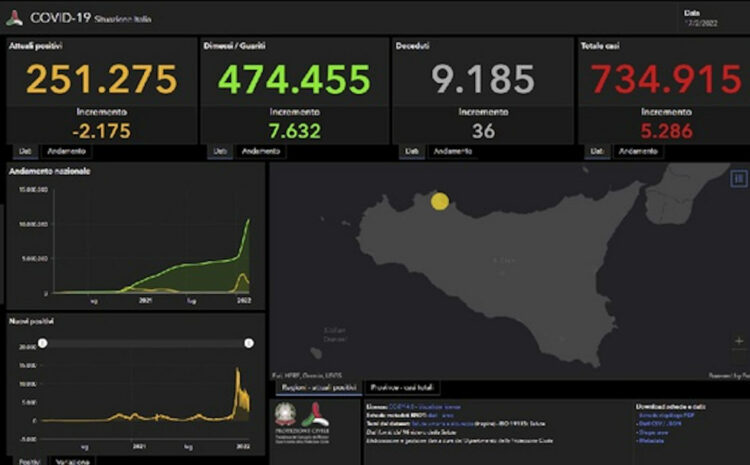Open Andamento tab under Deceduti
The image size is (750, 465).
pyautogui.click(x=452, y=151)
